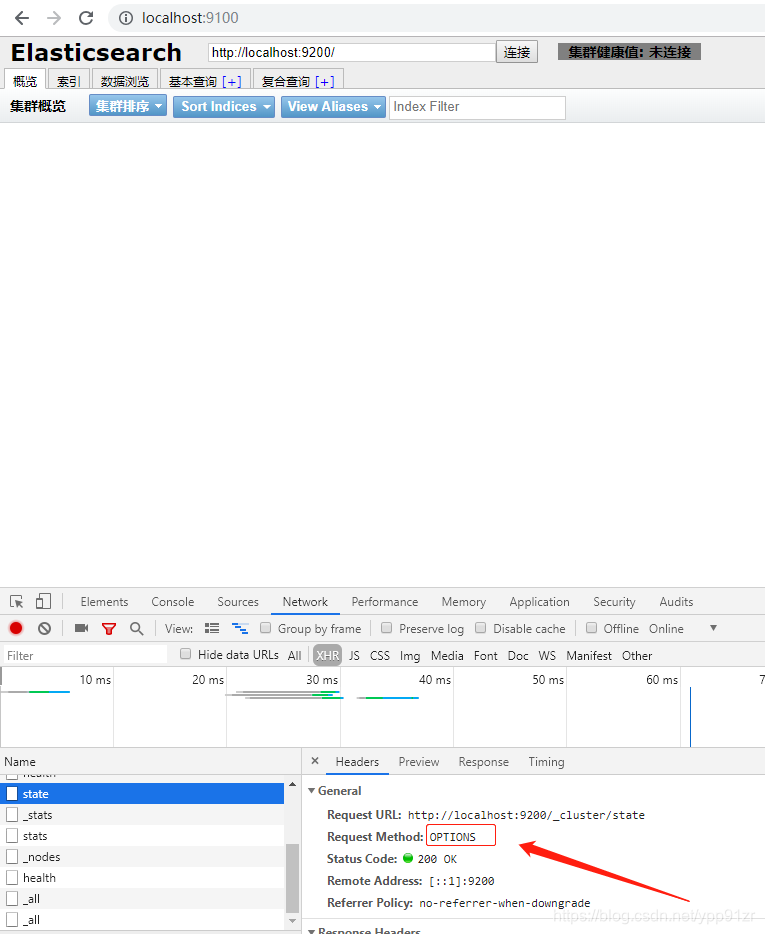Screen dimensions: 765x934
Task: View site information icon
Action: point(126,18)
